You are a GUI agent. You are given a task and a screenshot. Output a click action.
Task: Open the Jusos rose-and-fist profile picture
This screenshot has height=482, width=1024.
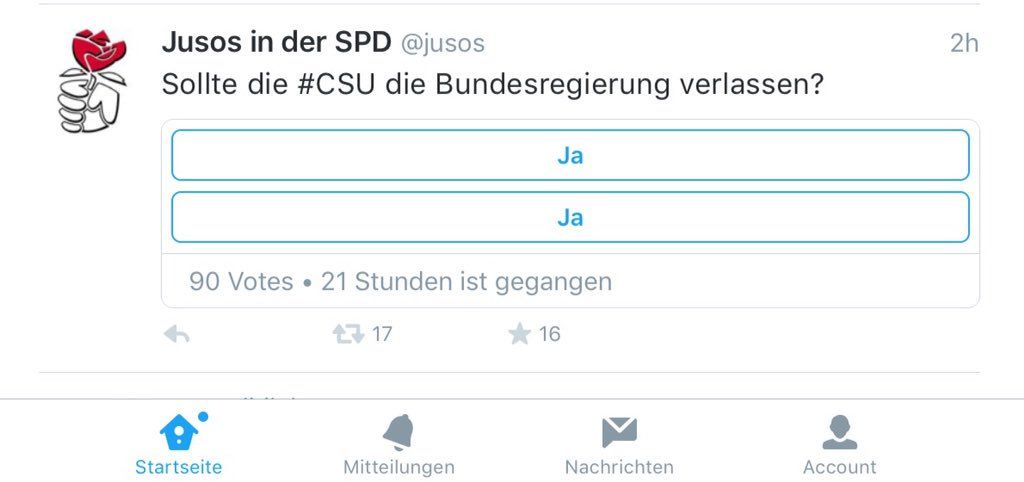(x=93, y=80)
